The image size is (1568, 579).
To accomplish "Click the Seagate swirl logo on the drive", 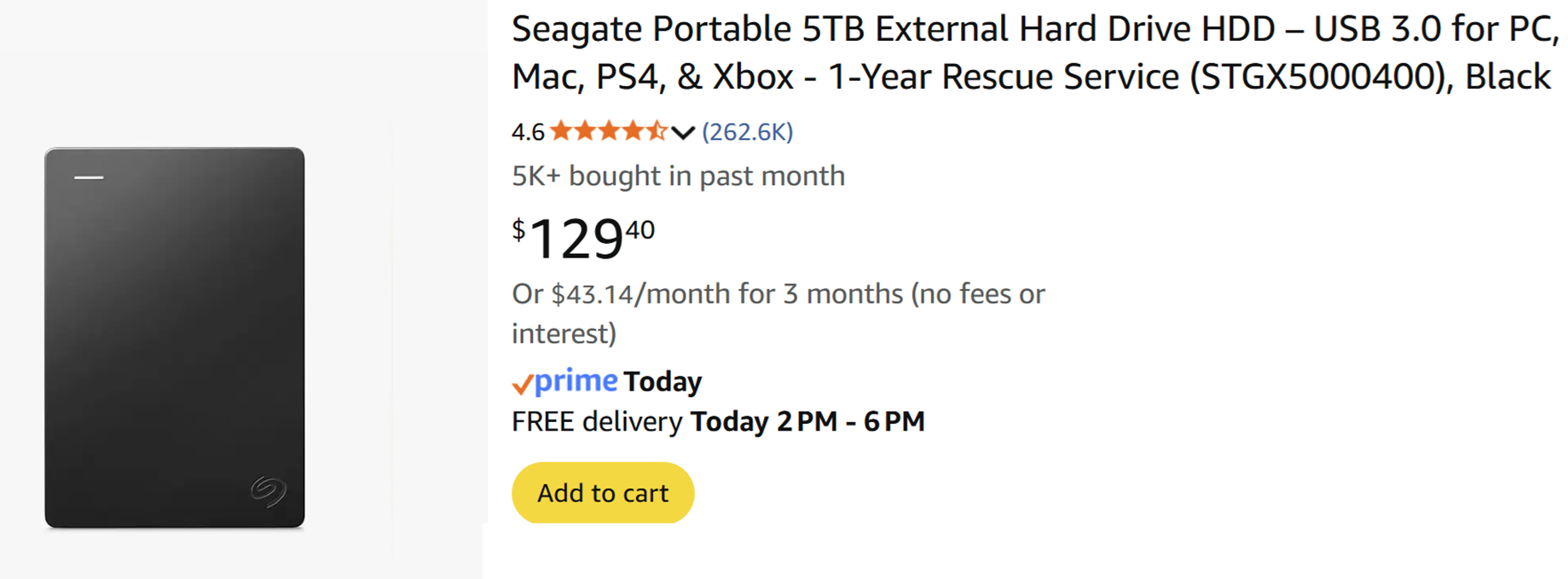I will coord(269,490).
